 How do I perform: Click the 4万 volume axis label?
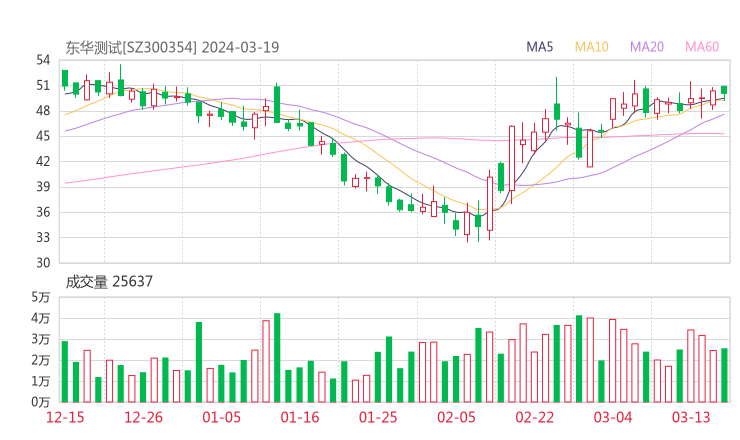(41, 319)
